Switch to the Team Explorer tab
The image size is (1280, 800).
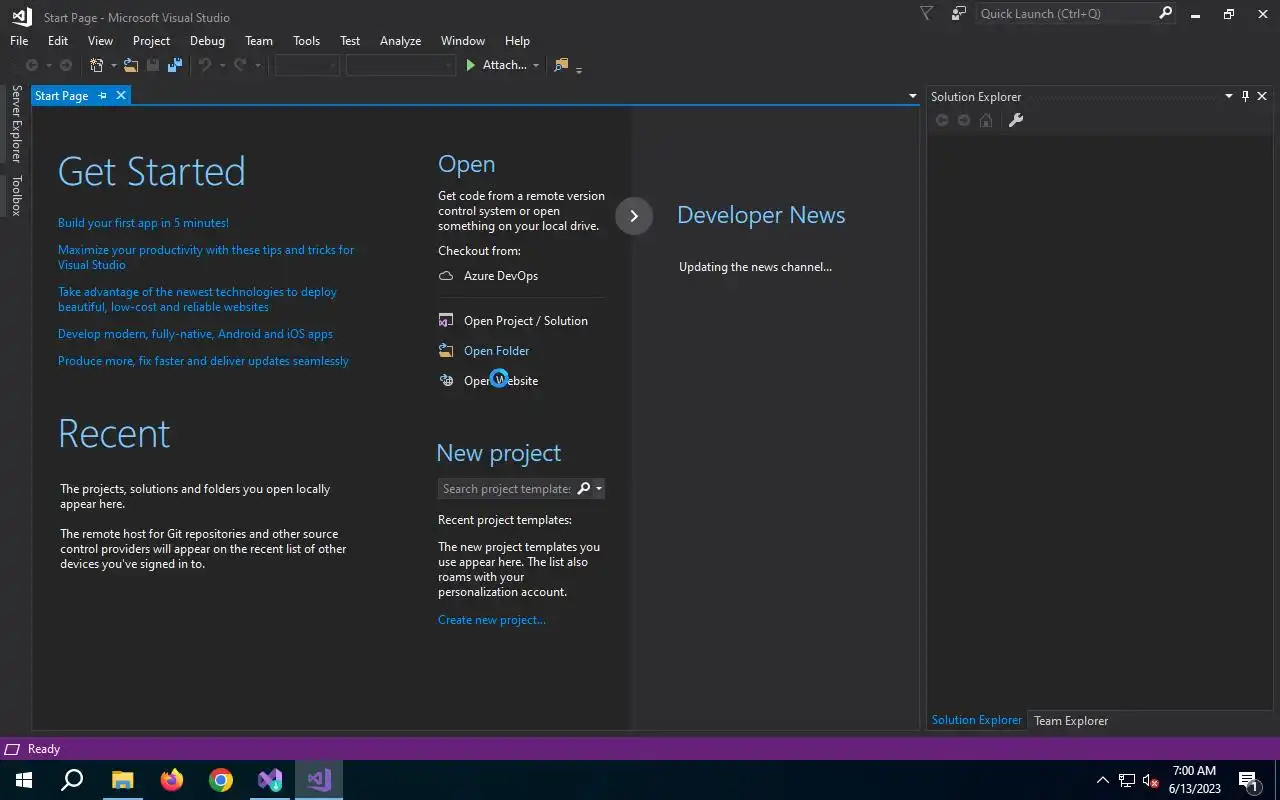[x=1071, y=720]
